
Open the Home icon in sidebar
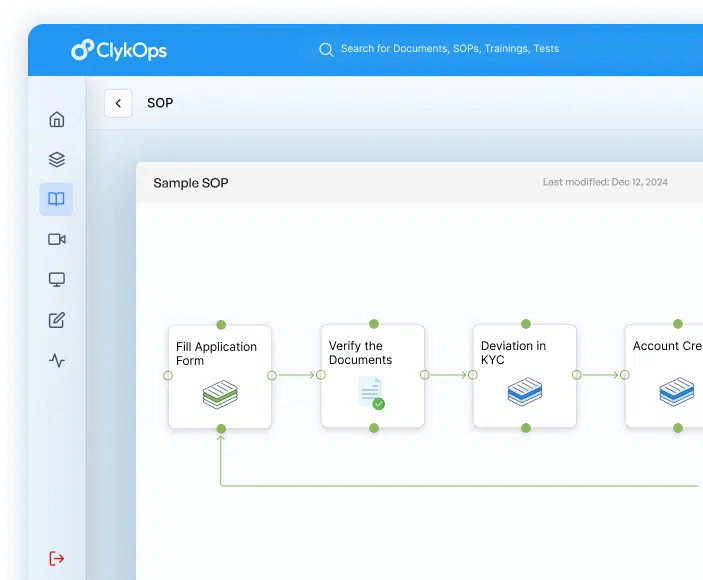57,119
